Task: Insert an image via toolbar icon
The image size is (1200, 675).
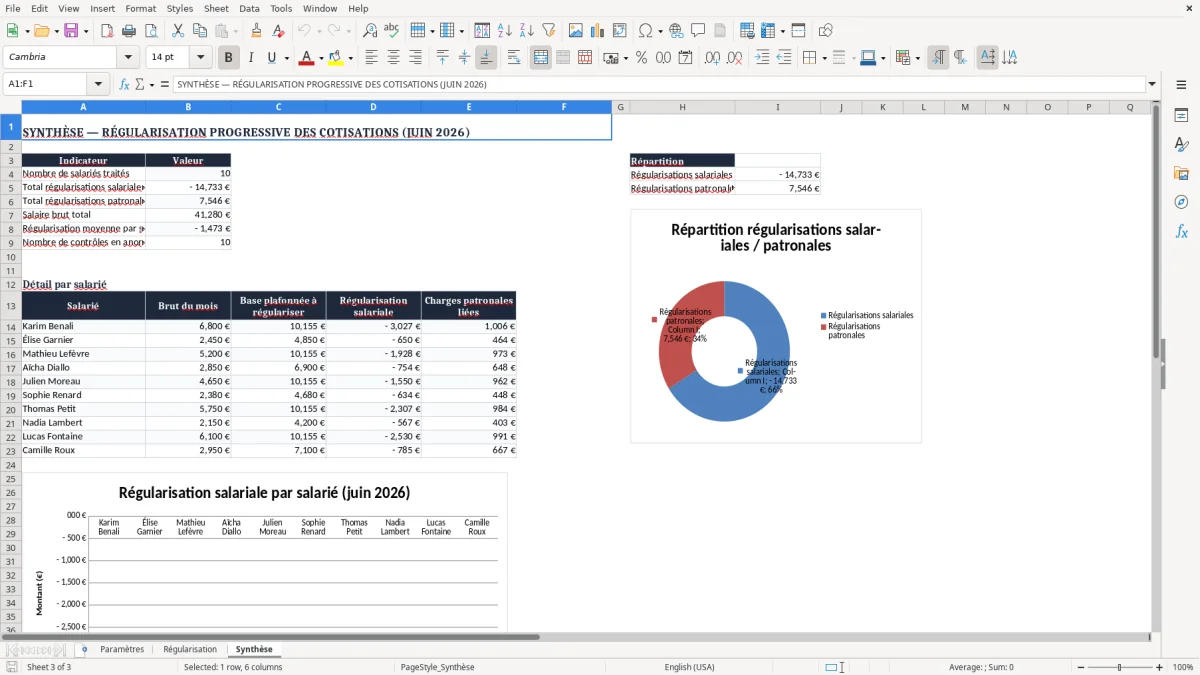Action: [576, 31]
